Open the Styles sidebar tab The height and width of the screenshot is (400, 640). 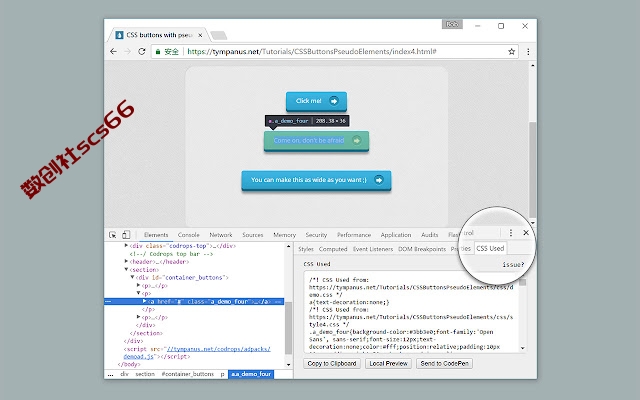click(x=306, y=249)
